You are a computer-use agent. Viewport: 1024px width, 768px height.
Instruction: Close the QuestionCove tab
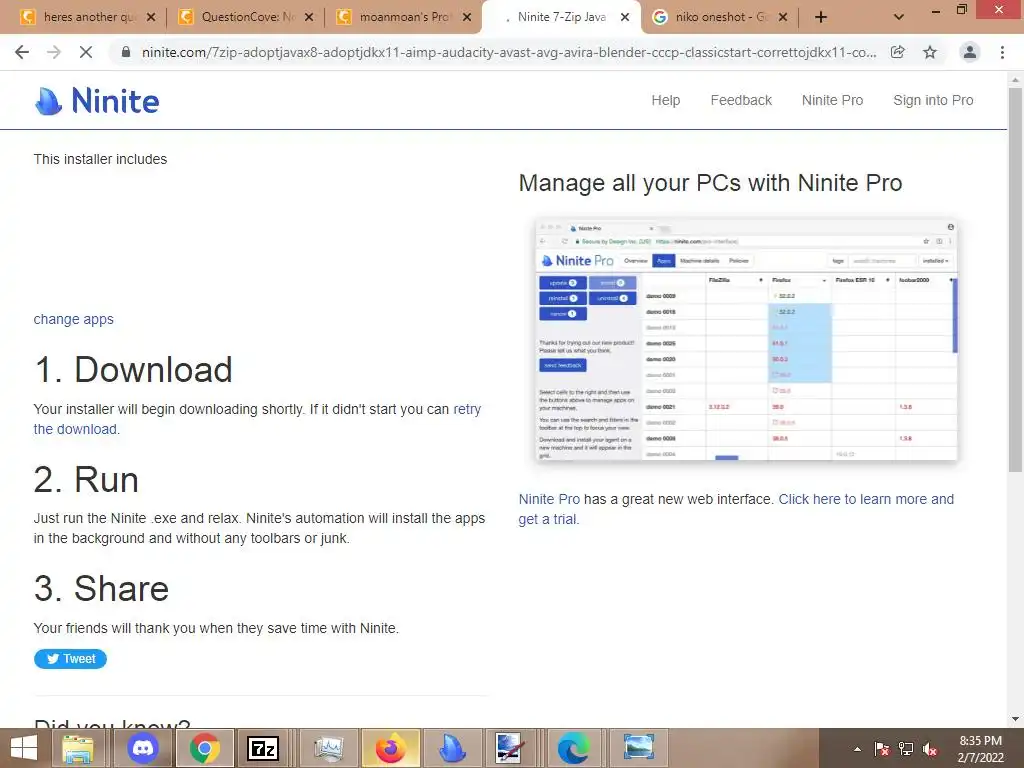(309, 17)
